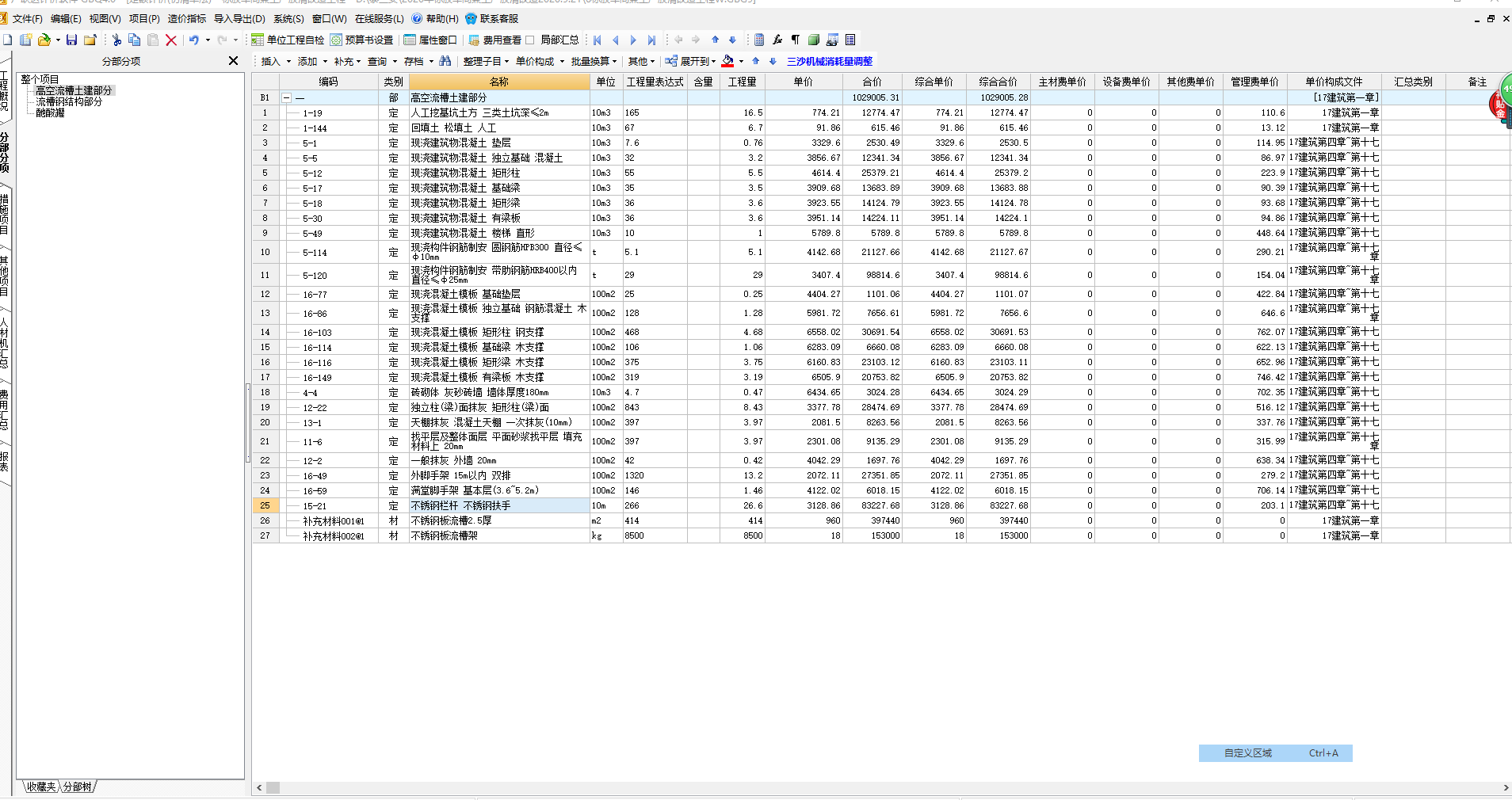
Task: Open the 添加 dropdown
Action: [312, 61]
